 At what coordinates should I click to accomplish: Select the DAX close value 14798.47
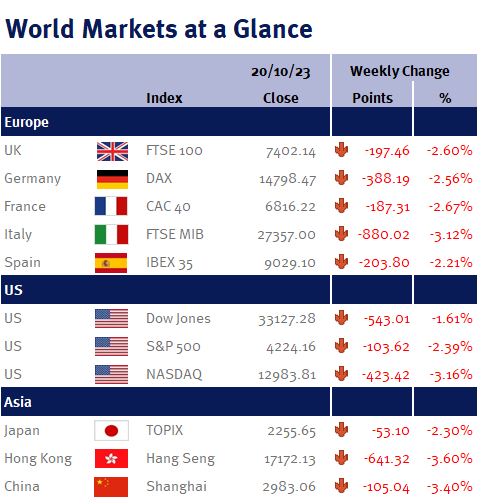click(x=288, y=180)
